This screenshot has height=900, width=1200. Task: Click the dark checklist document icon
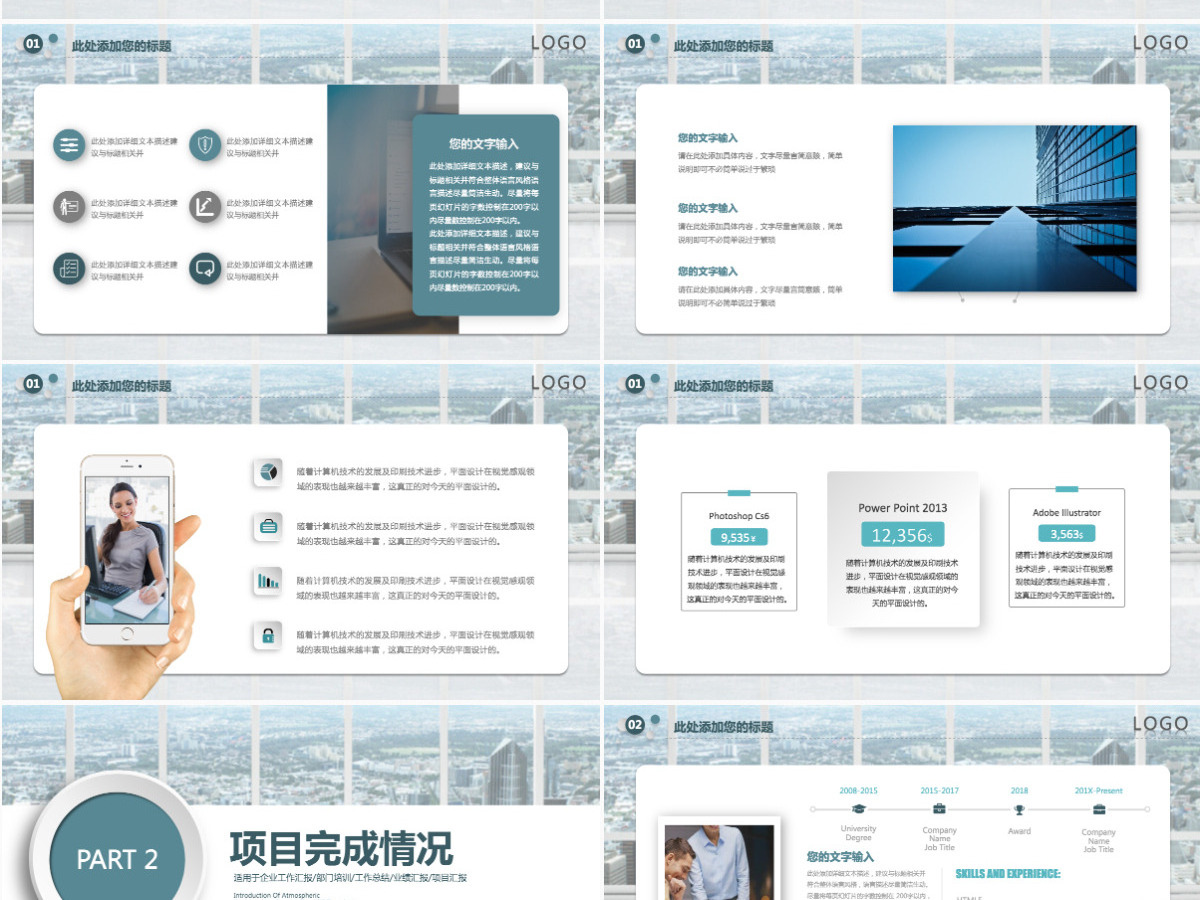[x=69, y=268]
